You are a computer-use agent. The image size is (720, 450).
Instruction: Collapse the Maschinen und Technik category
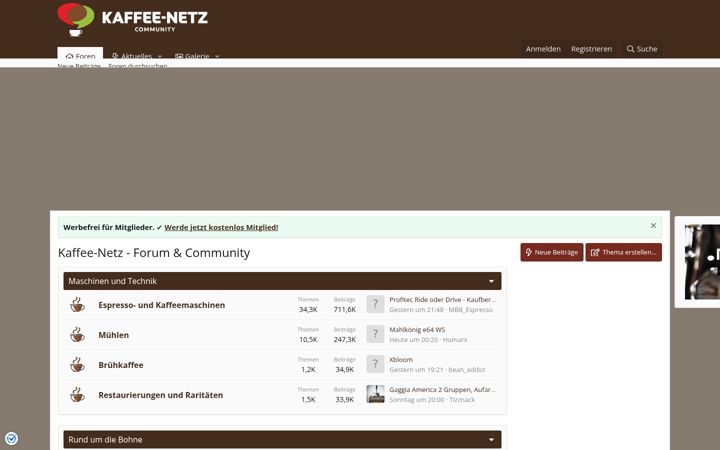[x=491, y=281]
